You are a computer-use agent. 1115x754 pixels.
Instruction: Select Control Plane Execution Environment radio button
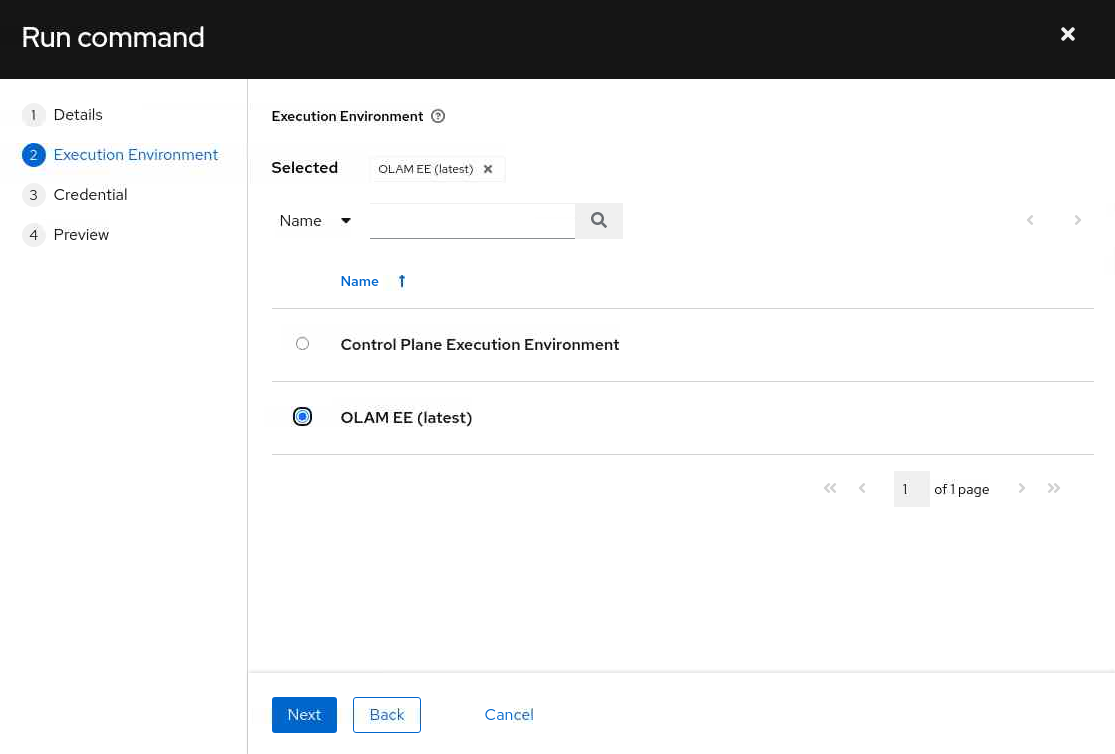(x=302, y=344)
